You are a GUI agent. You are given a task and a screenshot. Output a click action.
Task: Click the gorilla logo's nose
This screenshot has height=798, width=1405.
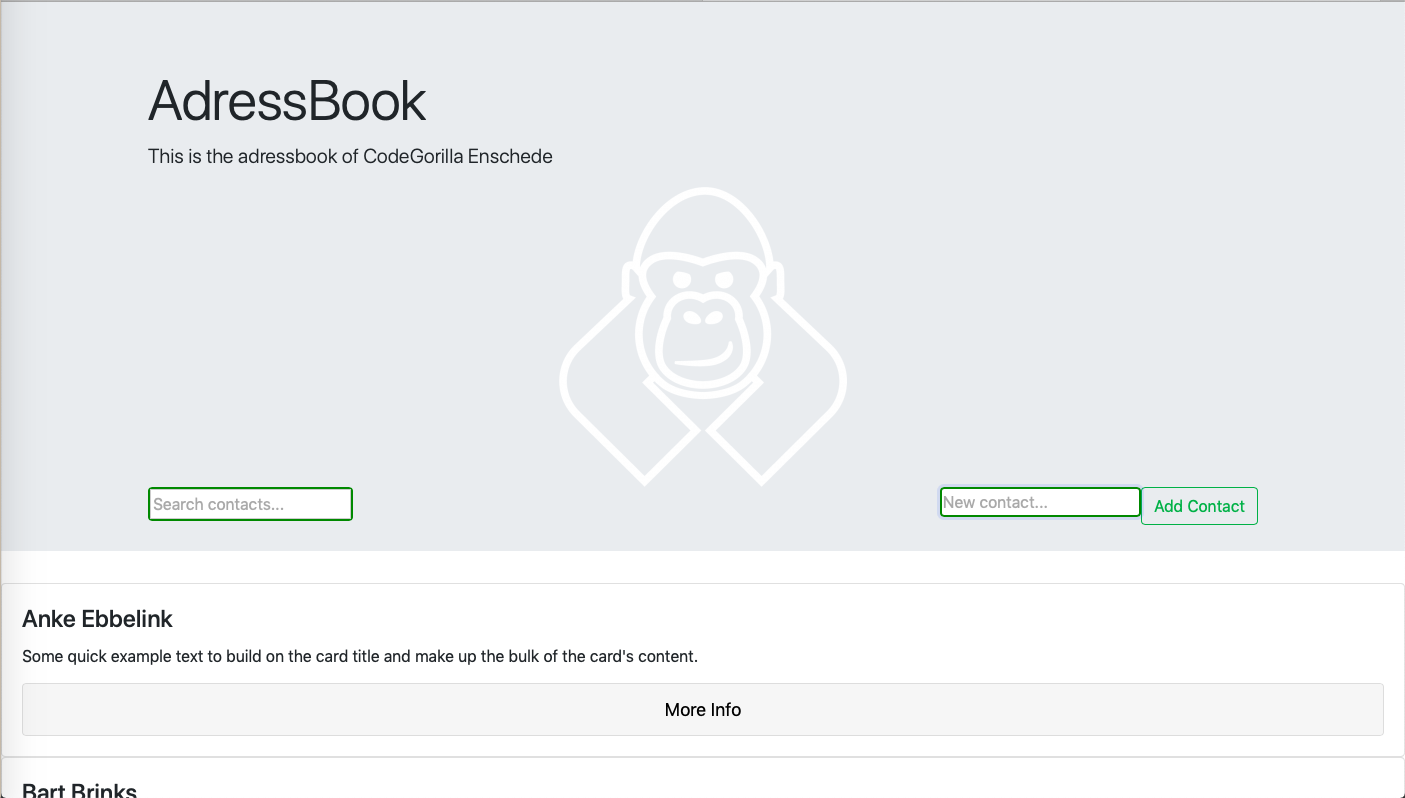point(701,317)
